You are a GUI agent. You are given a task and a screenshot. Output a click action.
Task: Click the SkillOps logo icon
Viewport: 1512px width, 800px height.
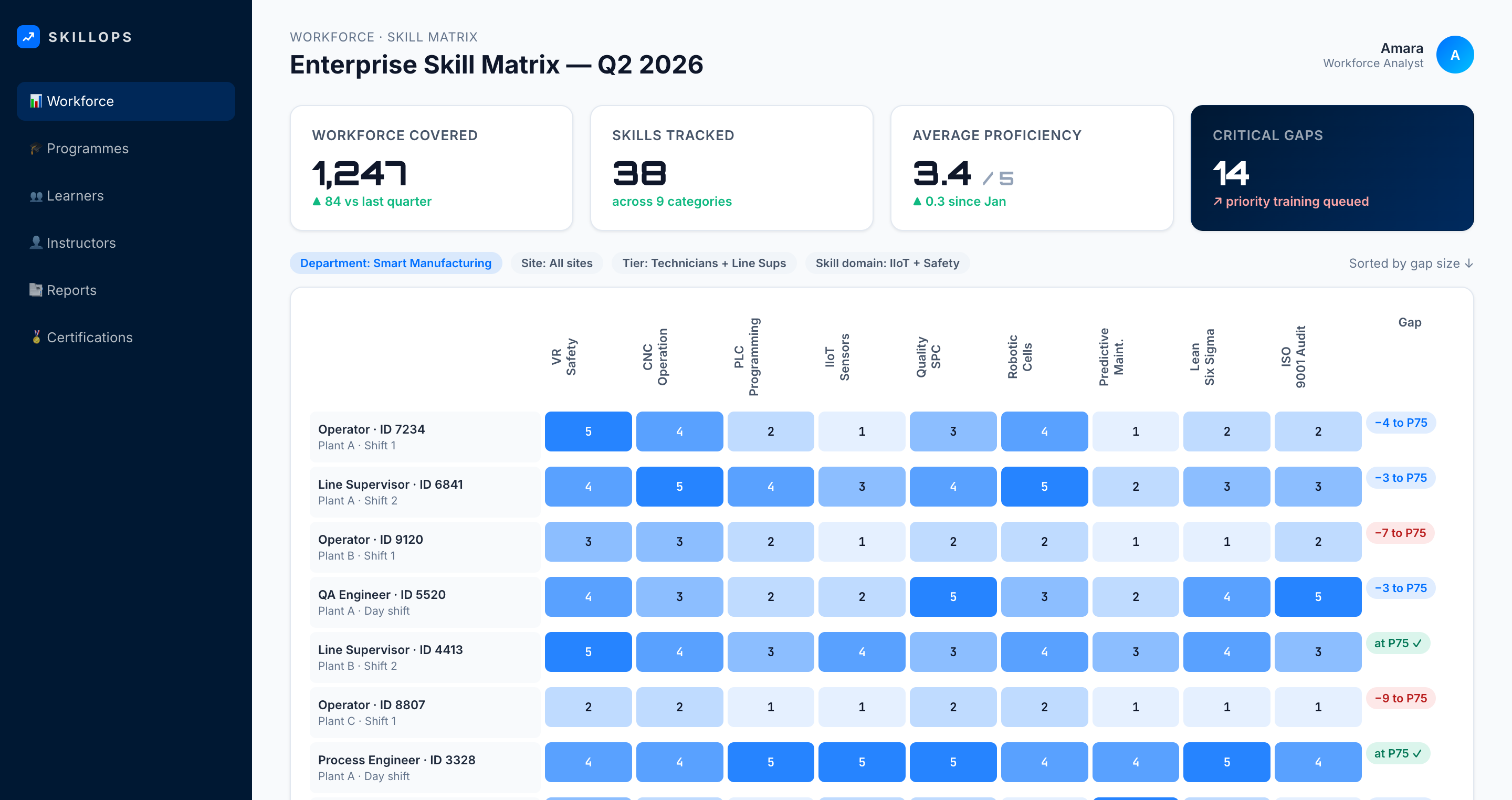point(28,37)
